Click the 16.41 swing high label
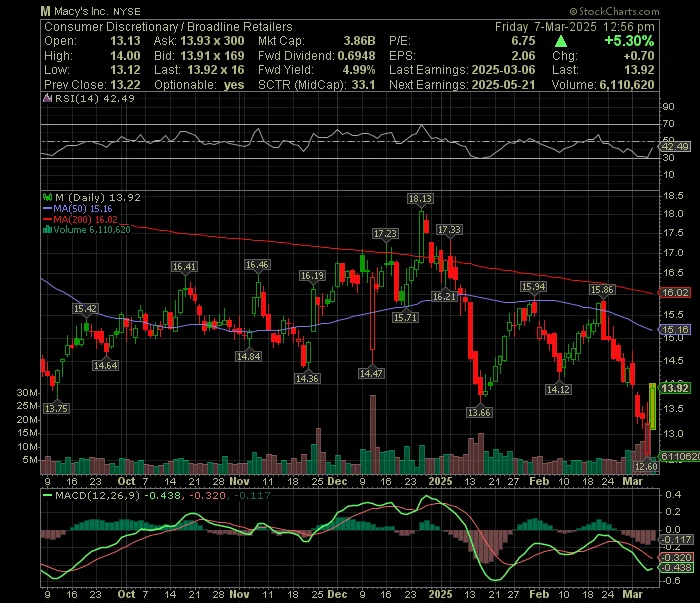 (x=184, y=267)
